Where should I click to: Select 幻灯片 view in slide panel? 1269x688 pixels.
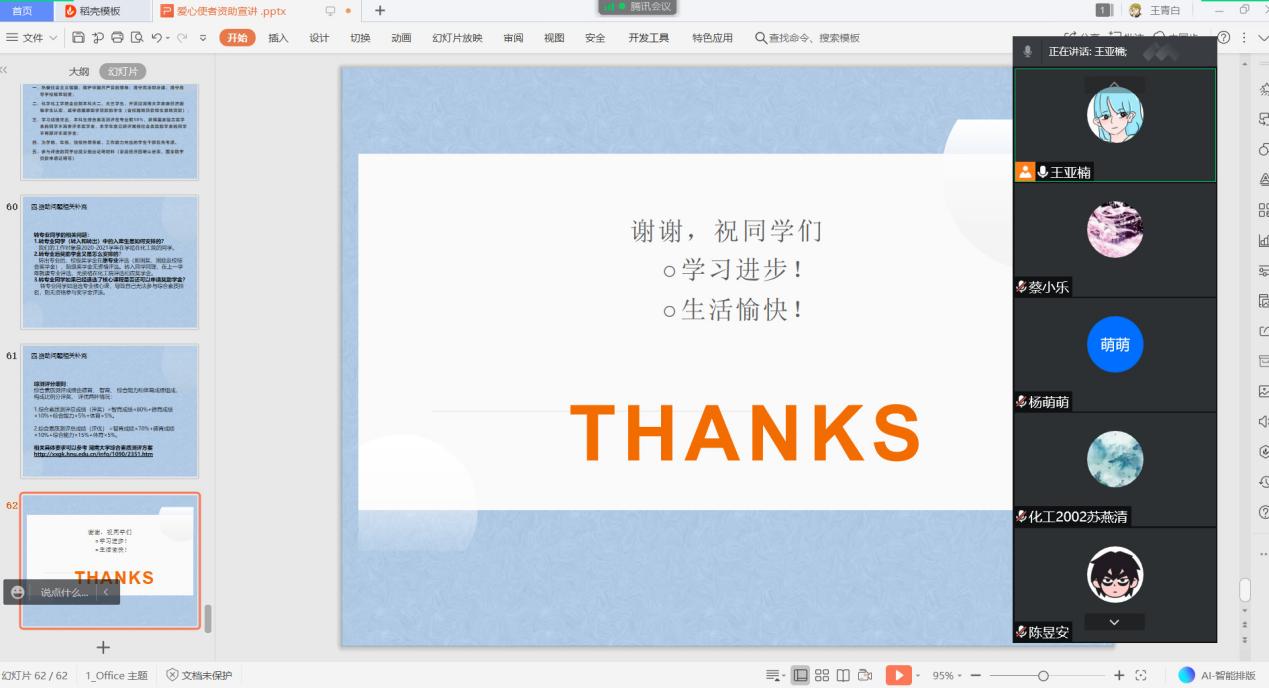point(122,72)
